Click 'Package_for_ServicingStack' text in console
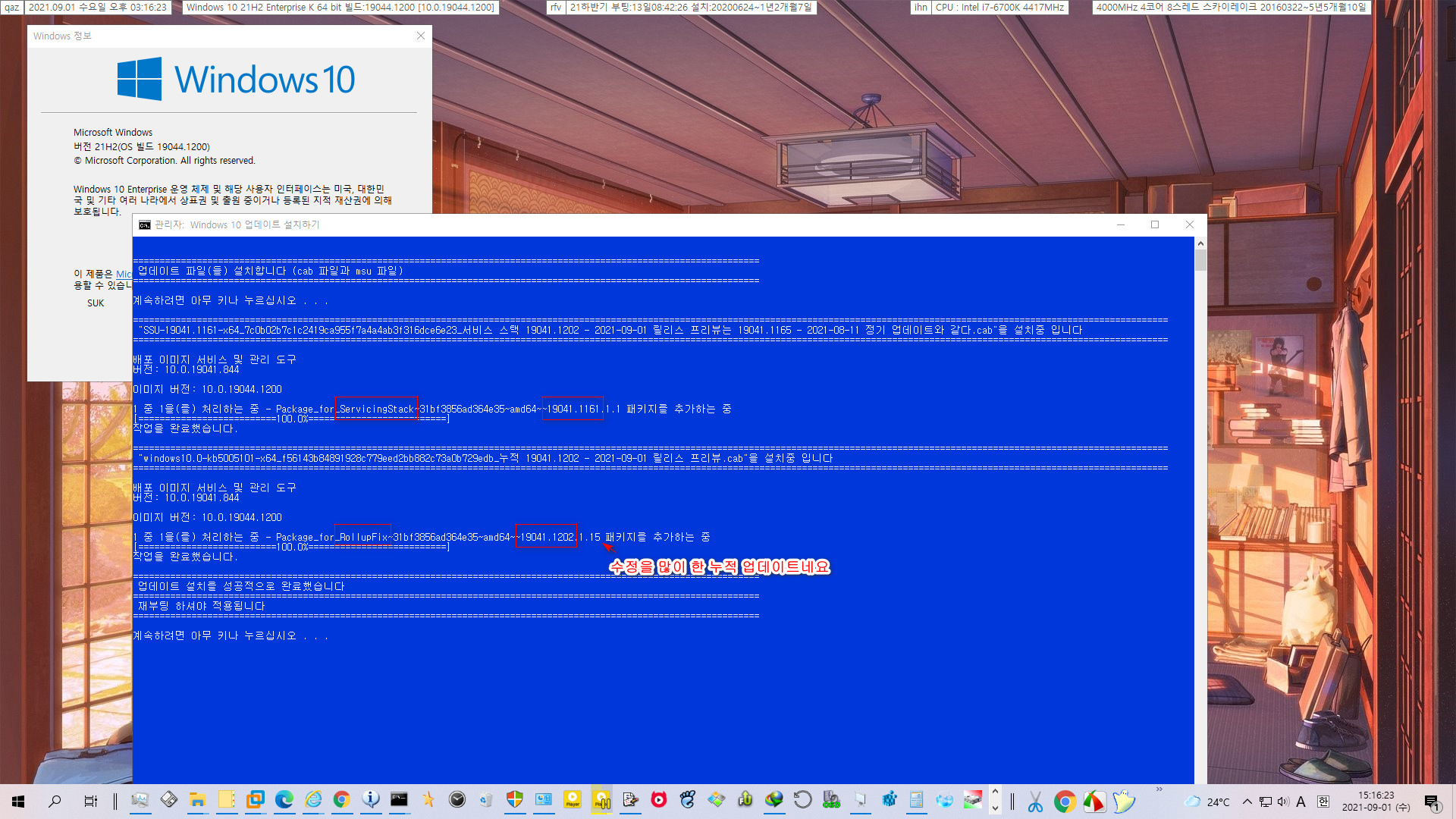The height and width of the screenshot is (819, 1456). tap(345, 409)
